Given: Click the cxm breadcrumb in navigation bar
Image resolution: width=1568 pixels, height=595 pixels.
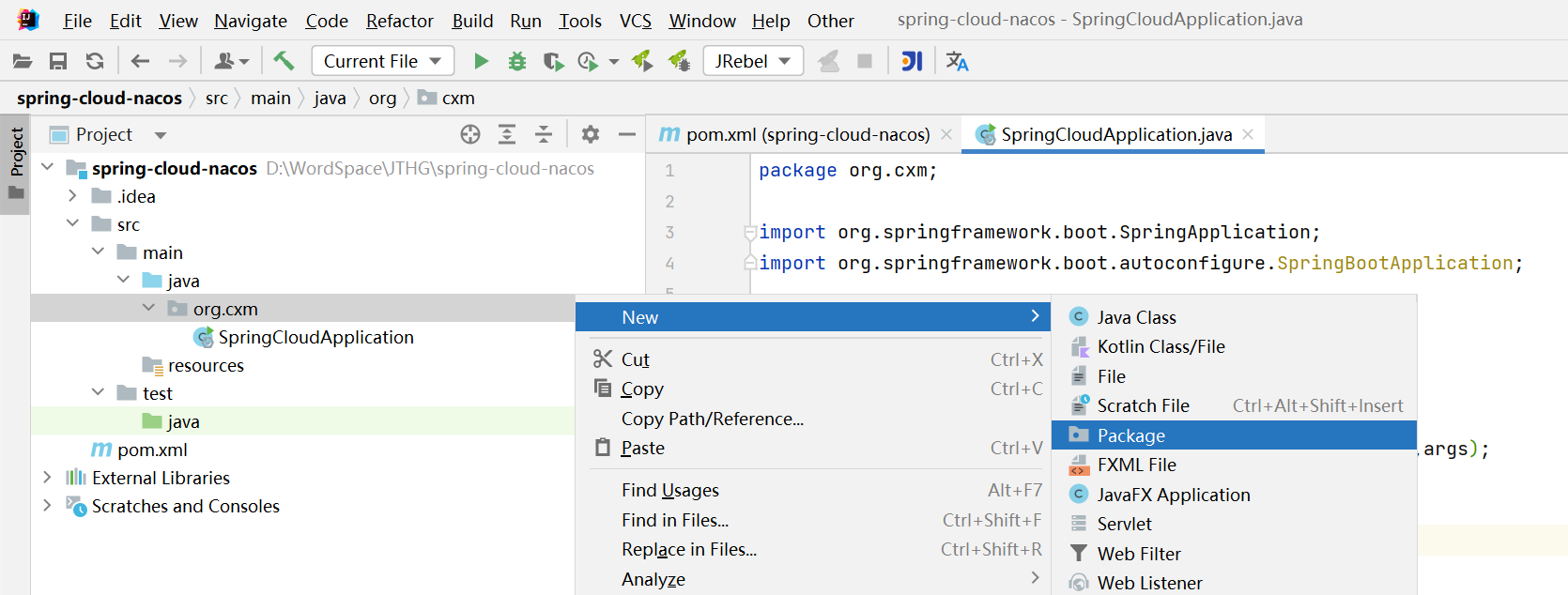Looking at the screenshot, I should [x=447, y=98].
